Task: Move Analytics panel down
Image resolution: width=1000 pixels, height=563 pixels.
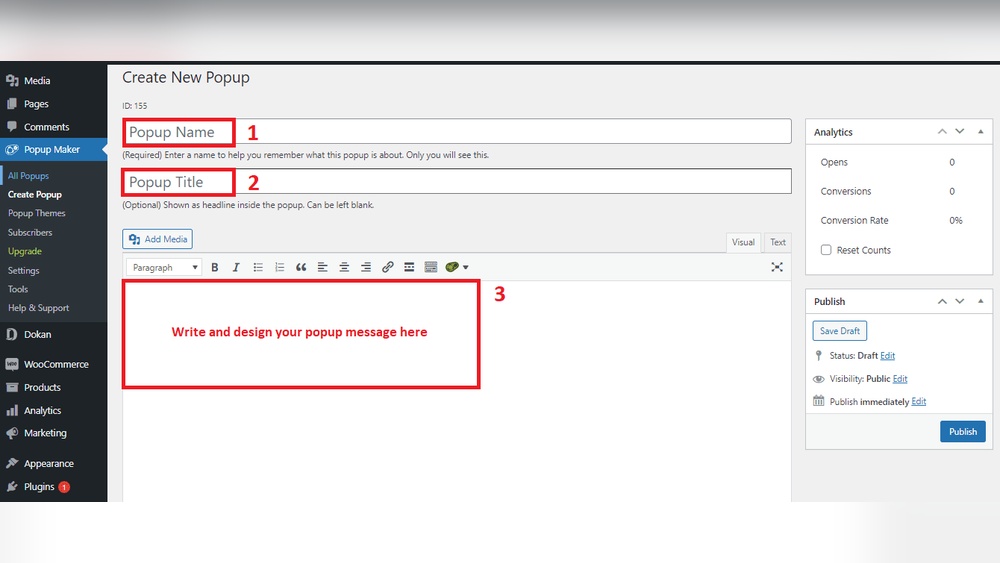Action: (960, 131)
